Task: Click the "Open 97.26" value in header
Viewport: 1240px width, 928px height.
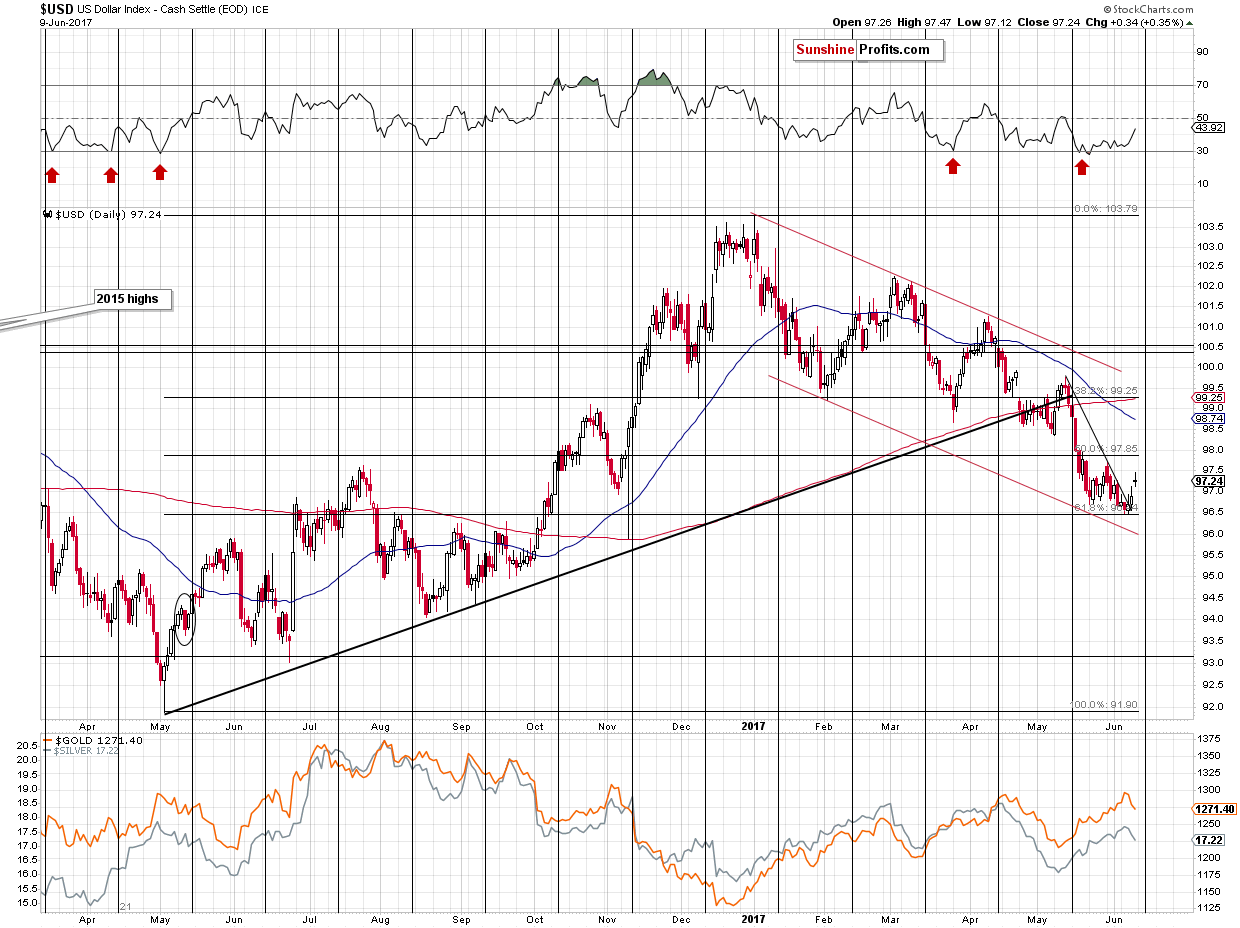Action: pyautogui.click(x=861, y=22)
